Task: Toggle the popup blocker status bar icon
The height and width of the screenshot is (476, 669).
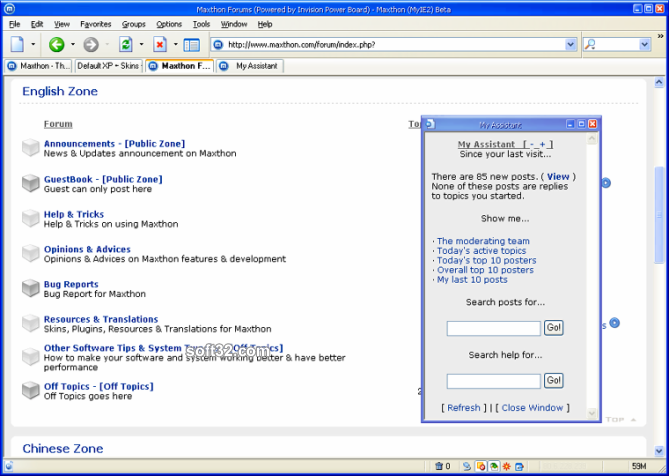Action: pos(480,466)
